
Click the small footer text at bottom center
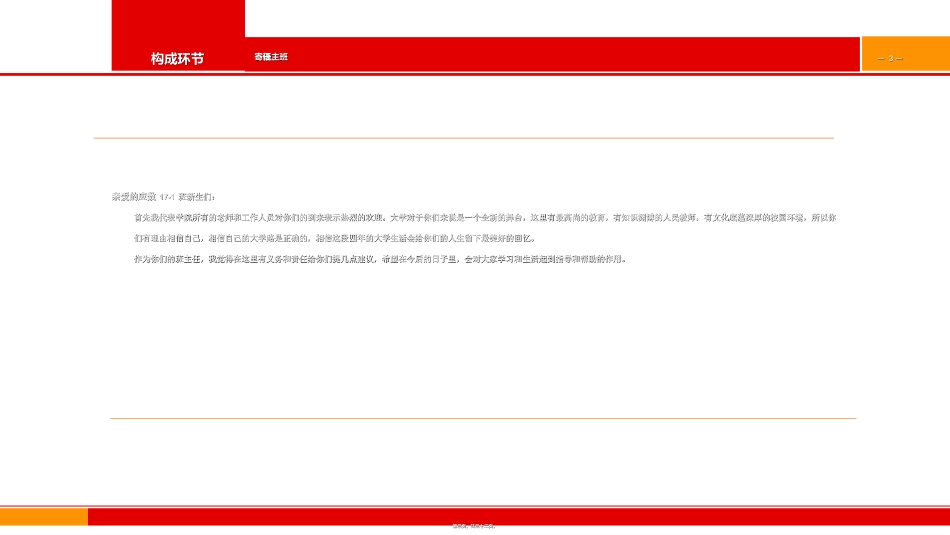click(x=474, y=526)
